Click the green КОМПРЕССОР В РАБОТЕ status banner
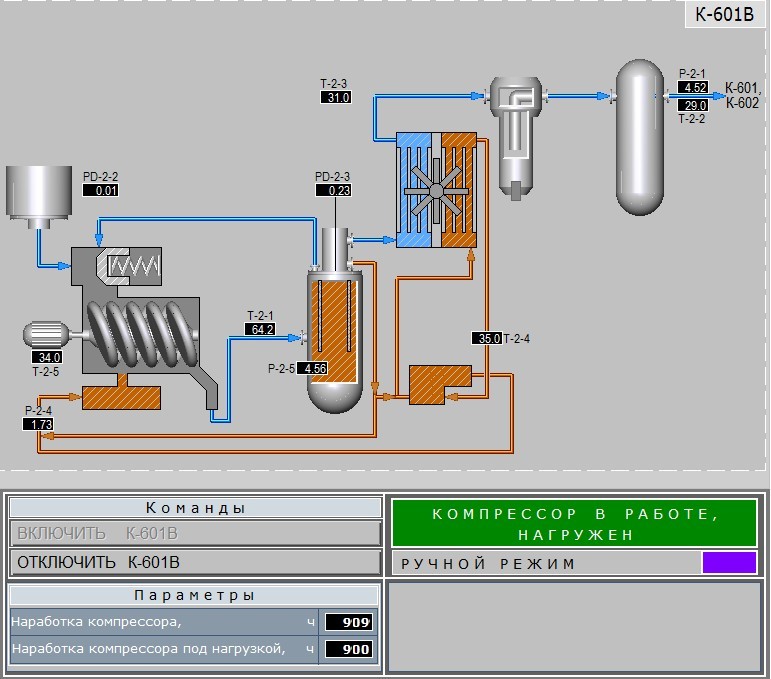This screenshot has height=679, width=771. [574, 523]
